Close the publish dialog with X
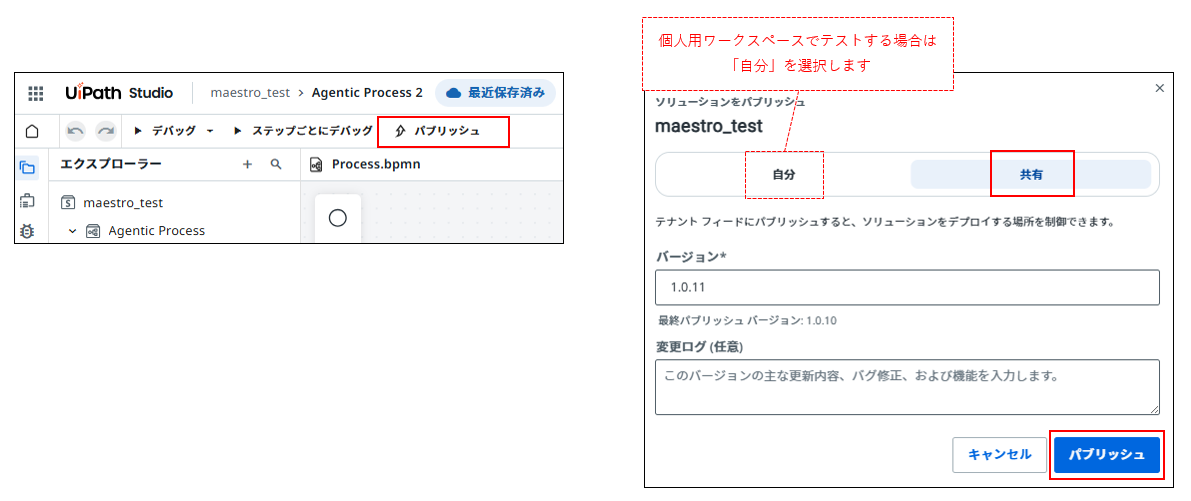1191x501 pixels. [x=1160, y=88]
